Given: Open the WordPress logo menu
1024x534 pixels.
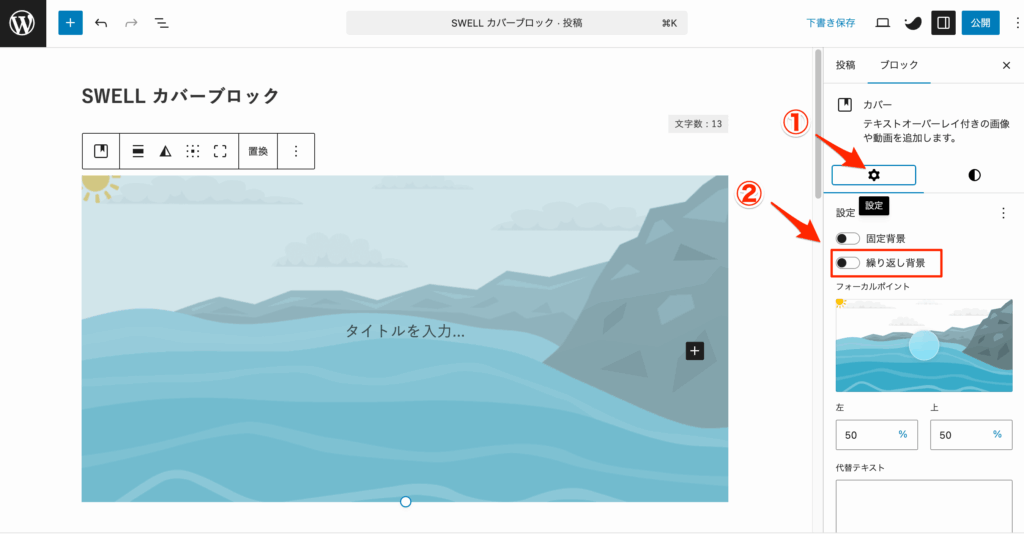Looking at the screenshot, I should (x=23, y=24).
